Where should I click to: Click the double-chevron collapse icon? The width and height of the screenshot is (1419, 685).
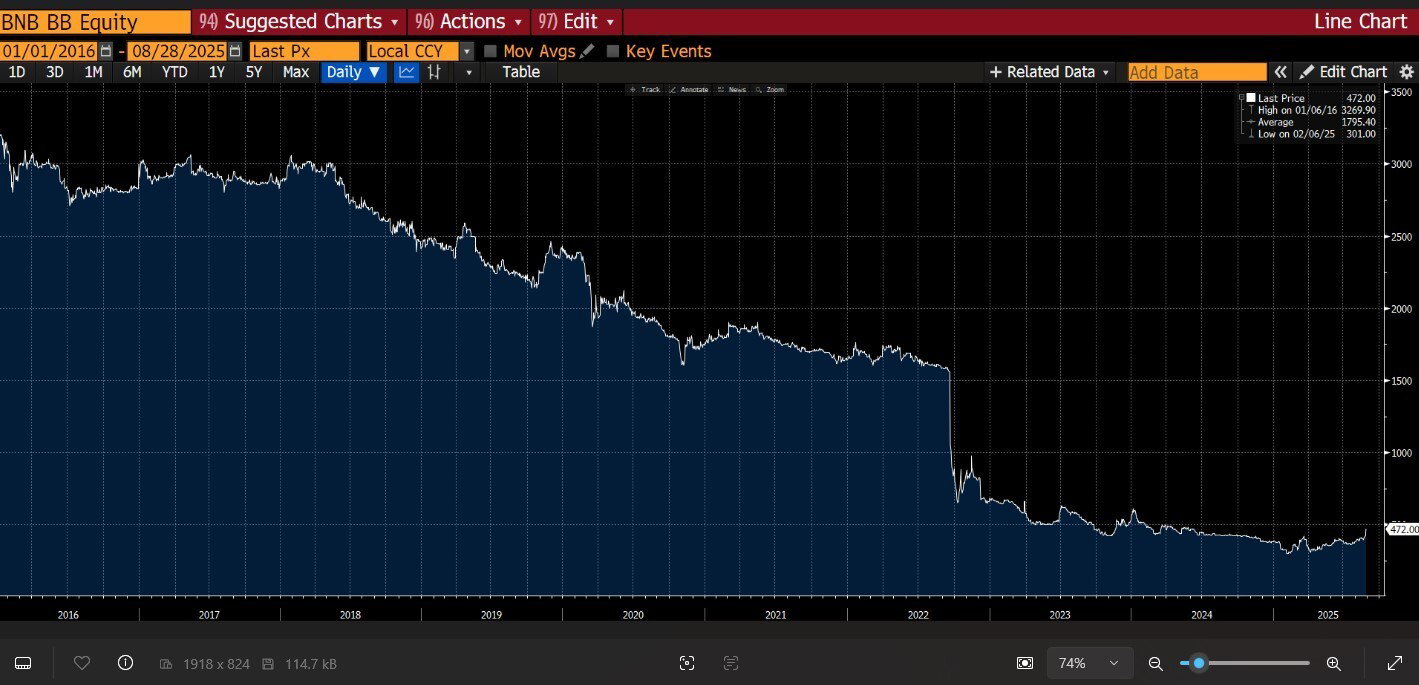tap(1280, 72)
